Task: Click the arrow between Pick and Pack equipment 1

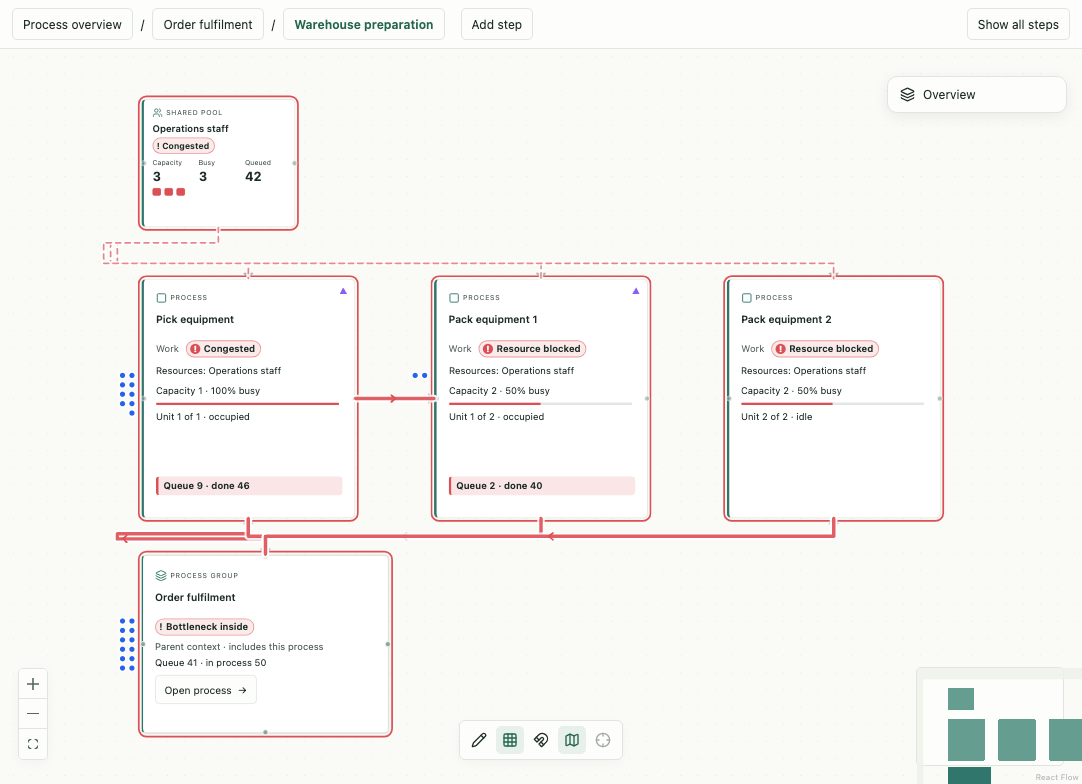Action: coord(394,398)
